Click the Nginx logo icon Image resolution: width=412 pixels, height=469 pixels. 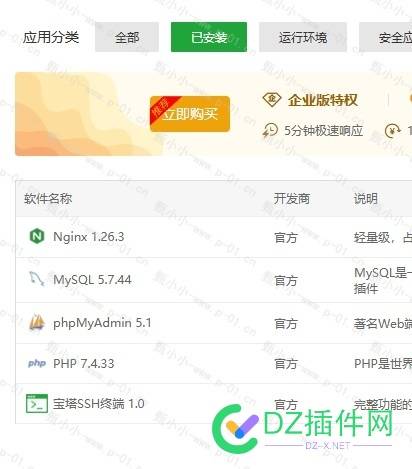pyautogui.click(x=37, y=236)
